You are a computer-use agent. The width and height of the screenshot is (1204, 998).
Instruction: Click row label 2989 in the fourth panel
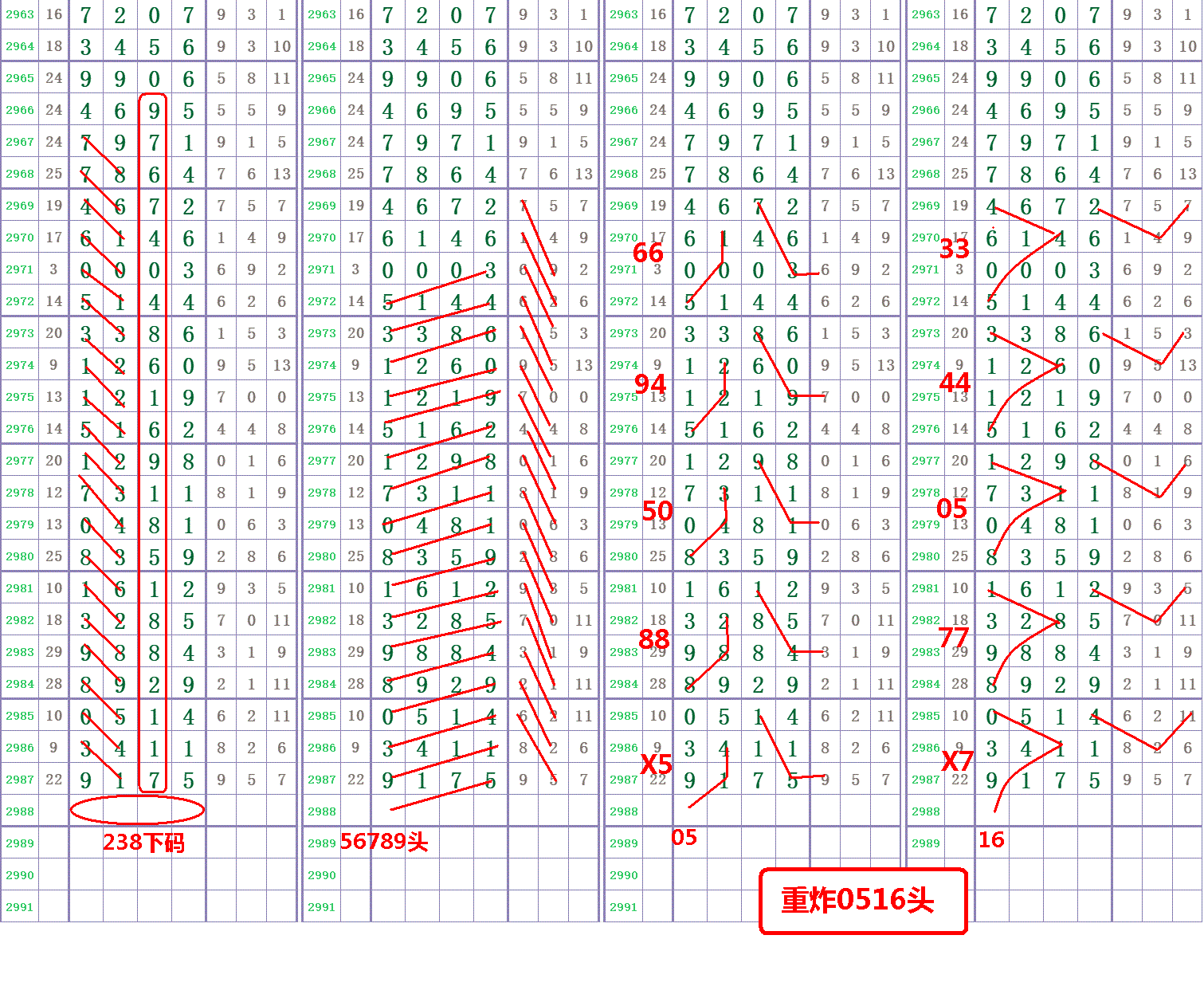(926, 843)
